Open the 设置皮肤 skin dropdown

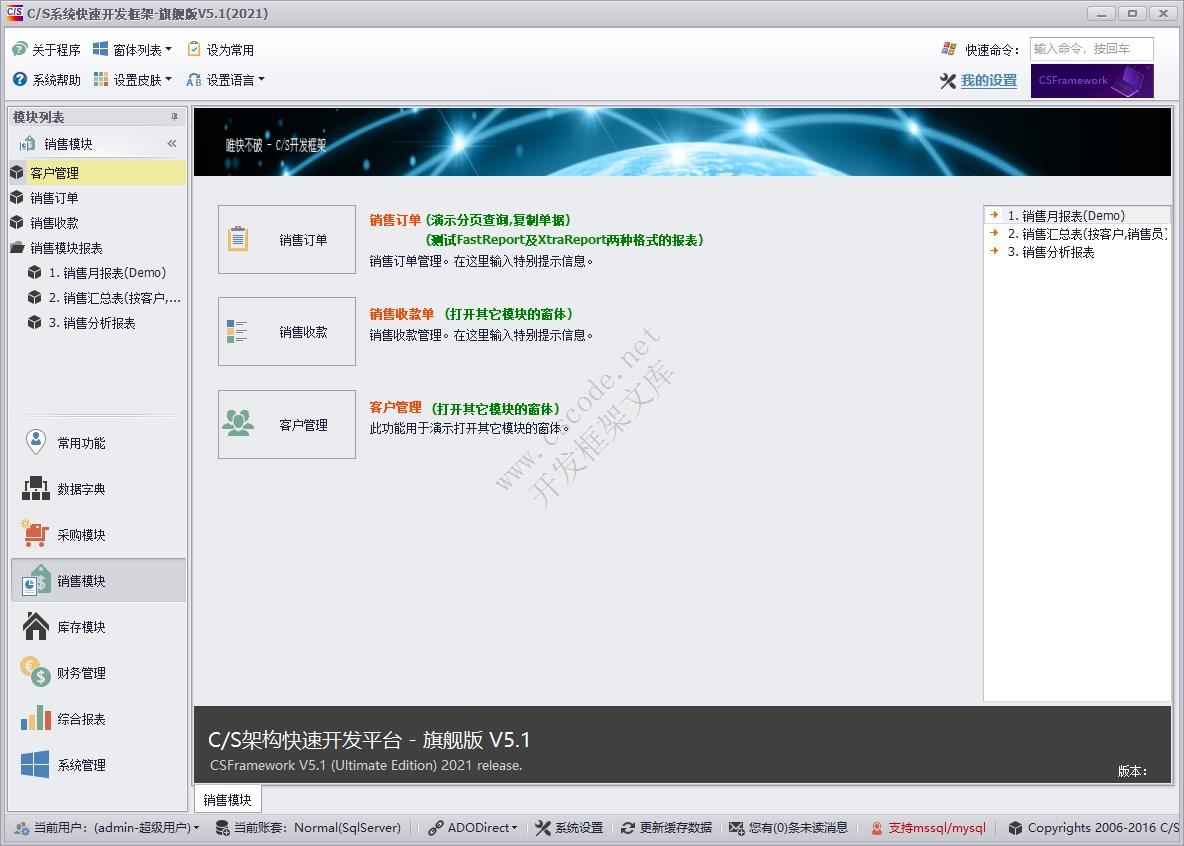click(131, 79)
